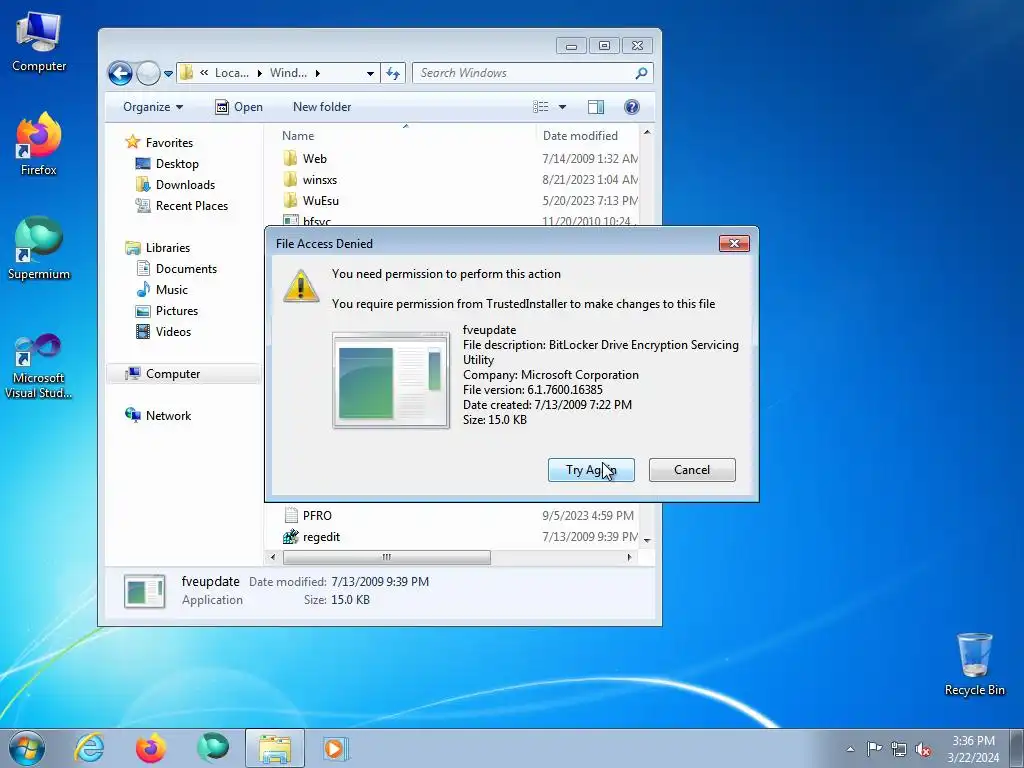Screen dimensions: 1024x768
Task: Open the Windows Start menu
Action: coord(27,748)
